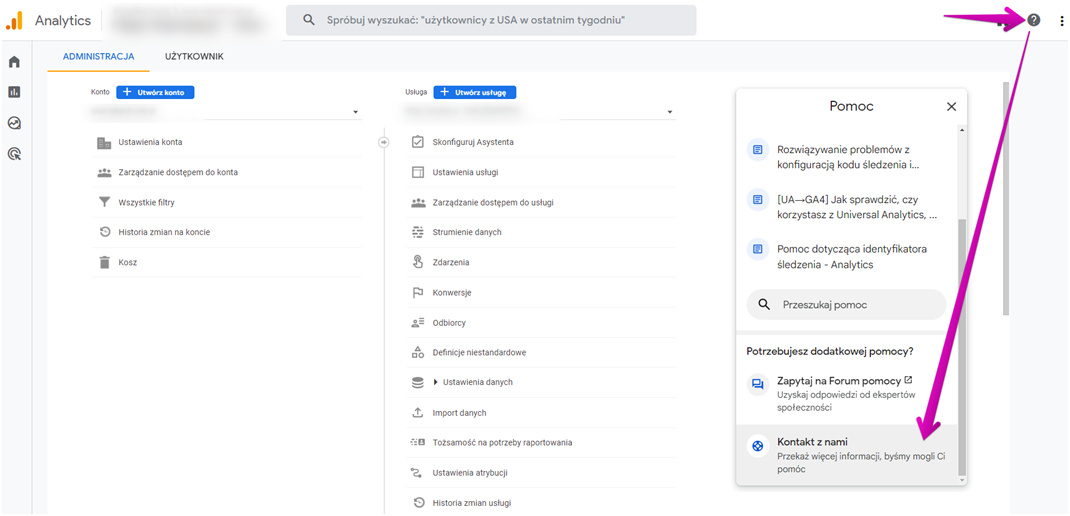Open Ustawienia konta
Screen dimensions: 1070x516
[x=150, y=142]
